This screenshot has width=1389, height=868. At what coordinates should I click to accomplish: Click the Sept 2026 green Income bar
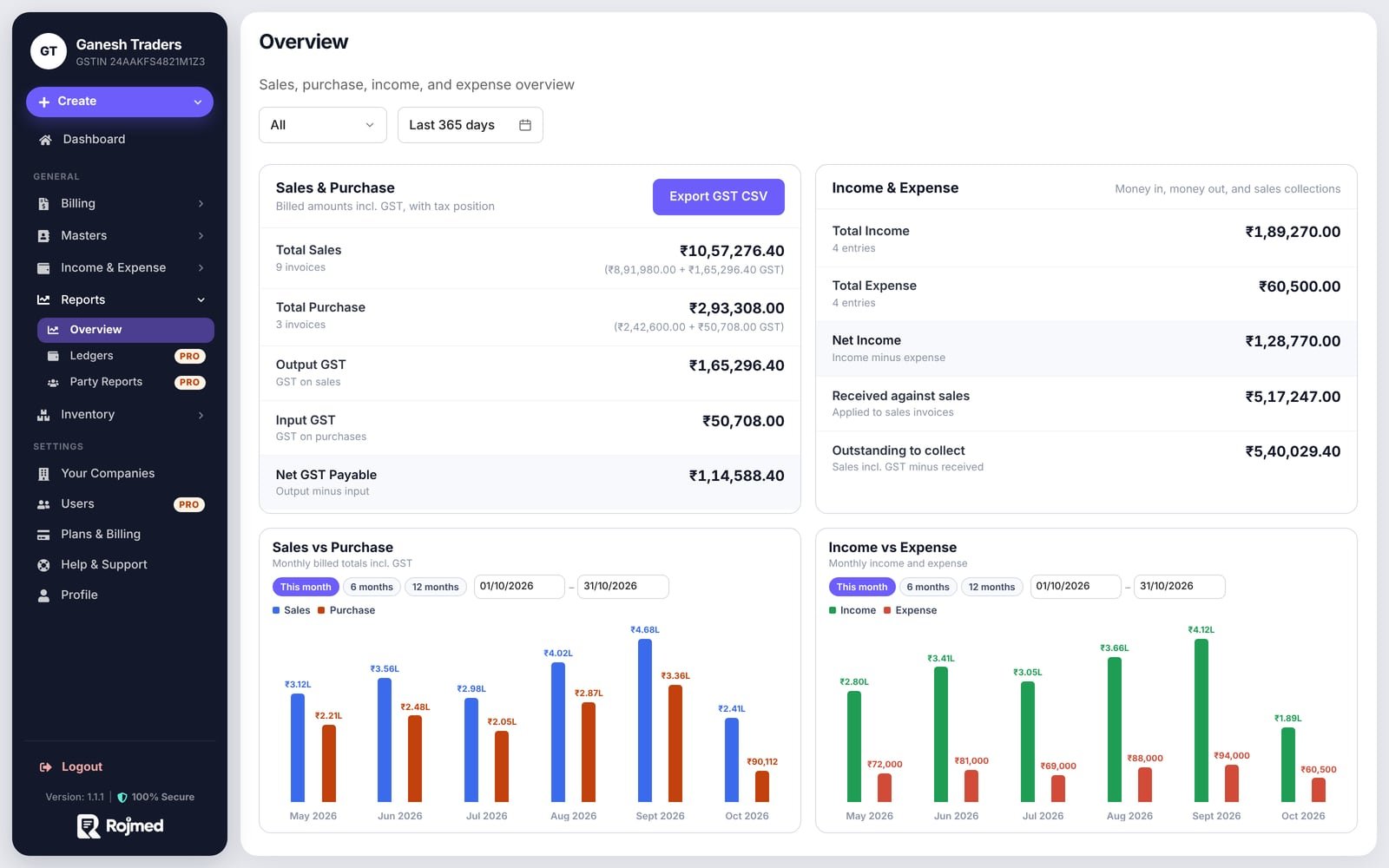(1201, 720)
